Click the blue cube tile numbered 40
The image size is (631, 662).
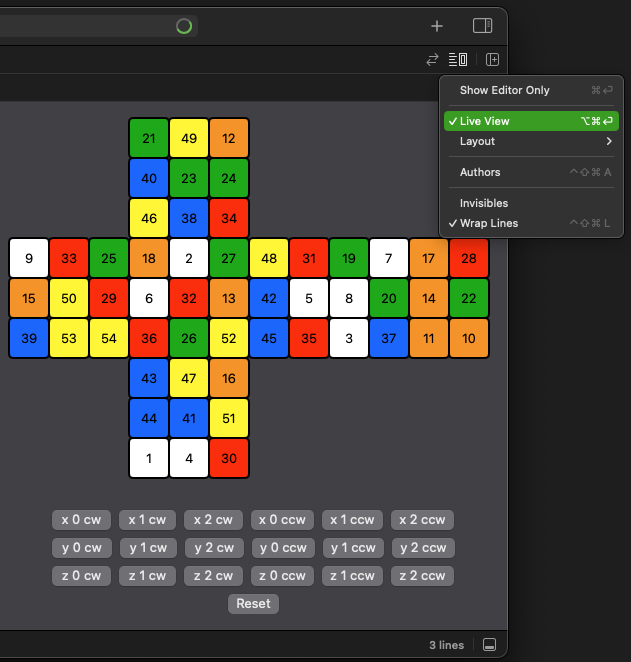pyautogui.click(x=149, y=178)
